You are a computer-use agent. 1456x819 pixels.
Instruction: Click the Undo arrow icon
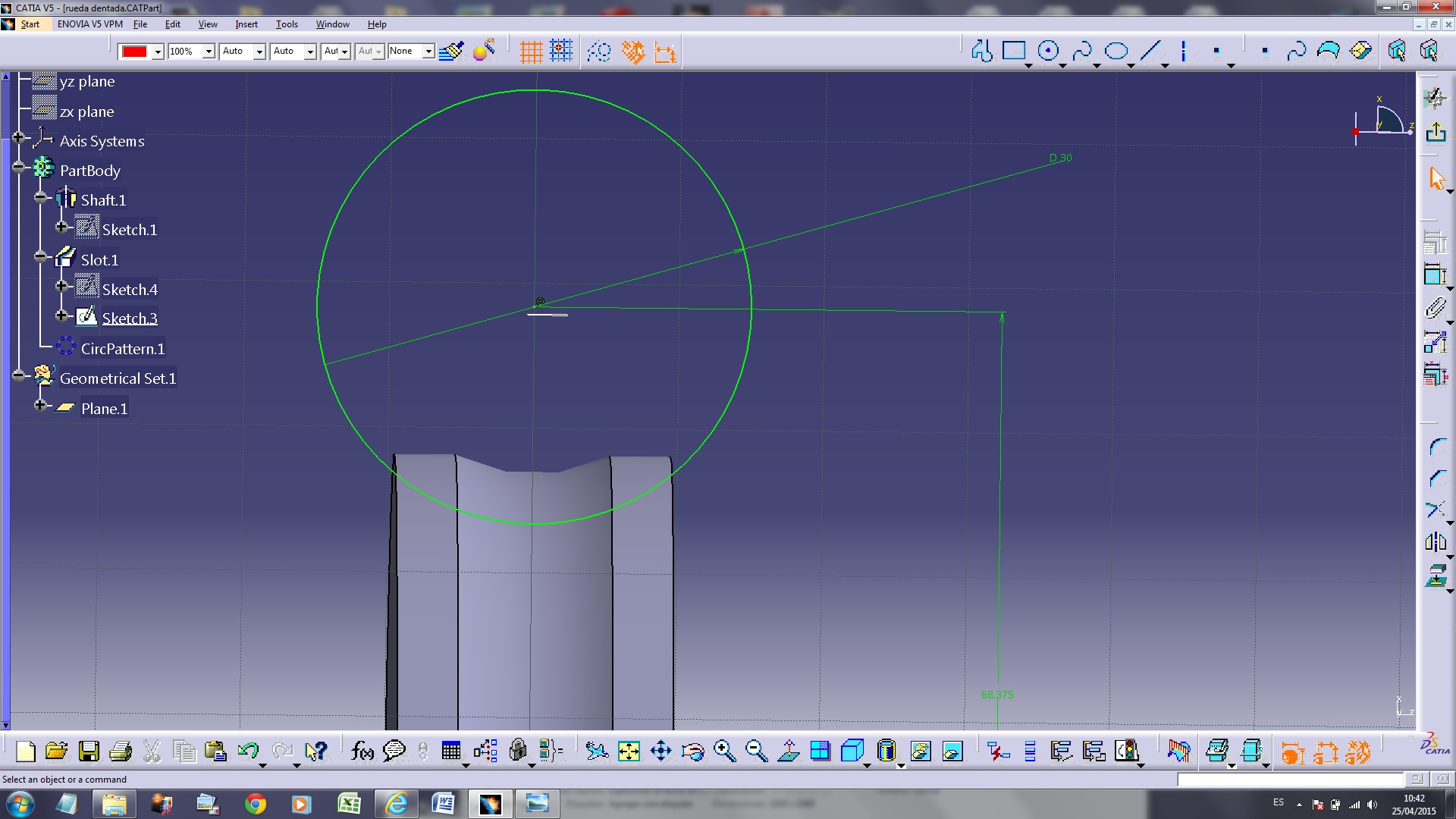tap(248, 751)
